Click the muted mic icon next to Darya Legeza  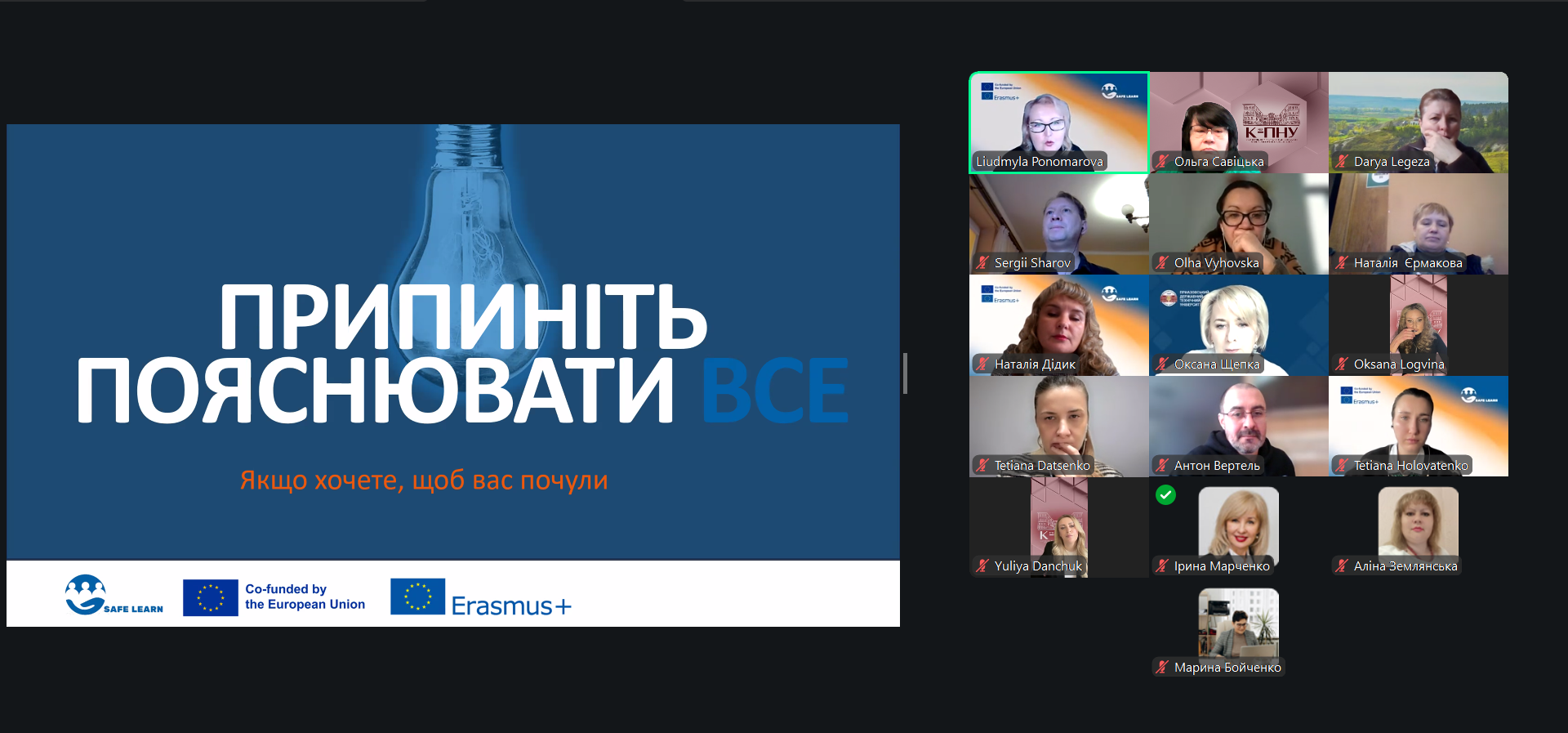tap(1342, 161)
